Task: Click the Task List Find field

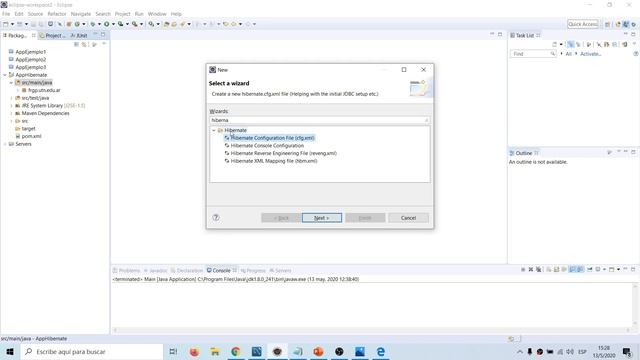Action: click(x=533, y=54)
